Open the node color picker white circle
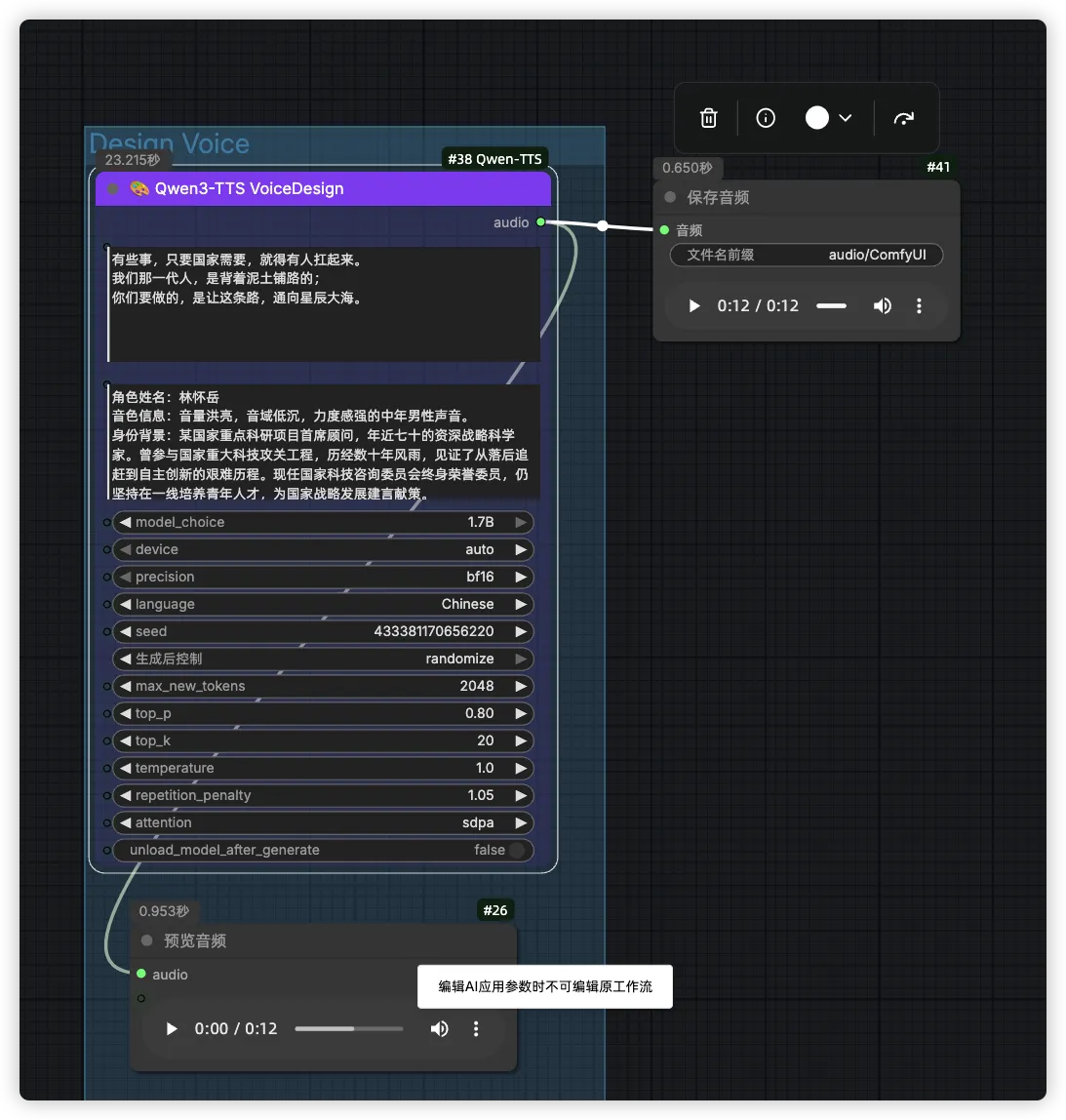The height and width of the screenshot is (1120, 1066). (x=817, y=118)
